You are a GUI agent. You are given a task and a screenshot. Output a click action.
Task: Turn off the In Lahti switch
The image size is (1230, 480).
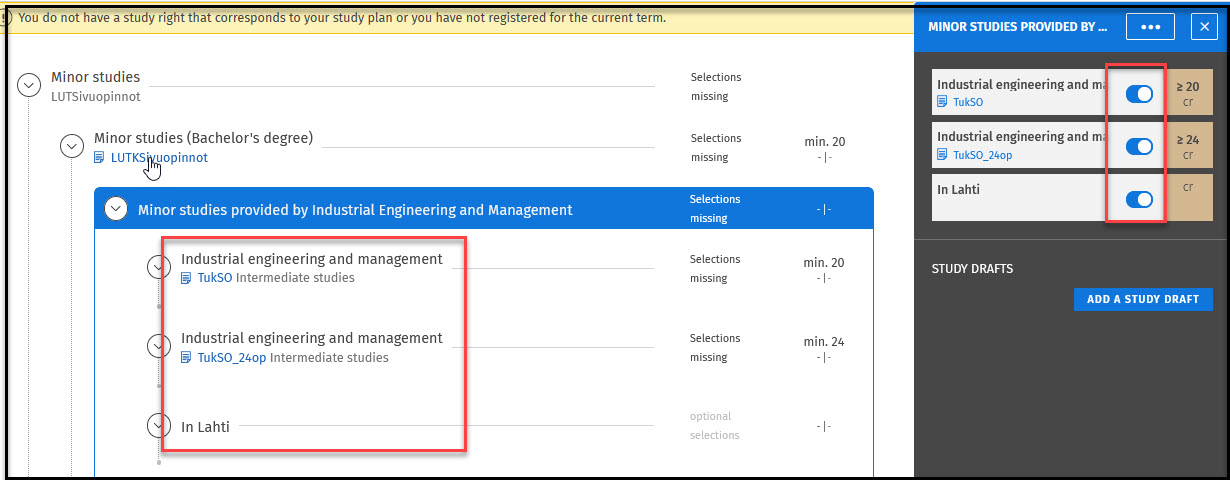1139,200
